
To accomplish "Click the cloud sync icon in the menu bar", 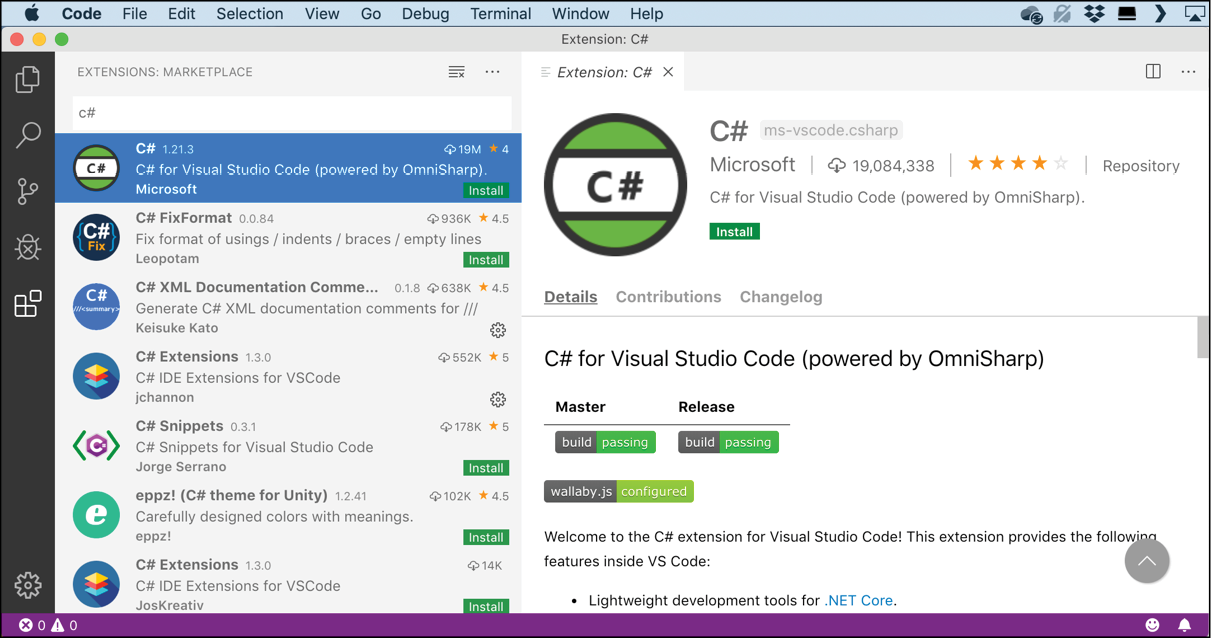I will (x=1031, y=14).
